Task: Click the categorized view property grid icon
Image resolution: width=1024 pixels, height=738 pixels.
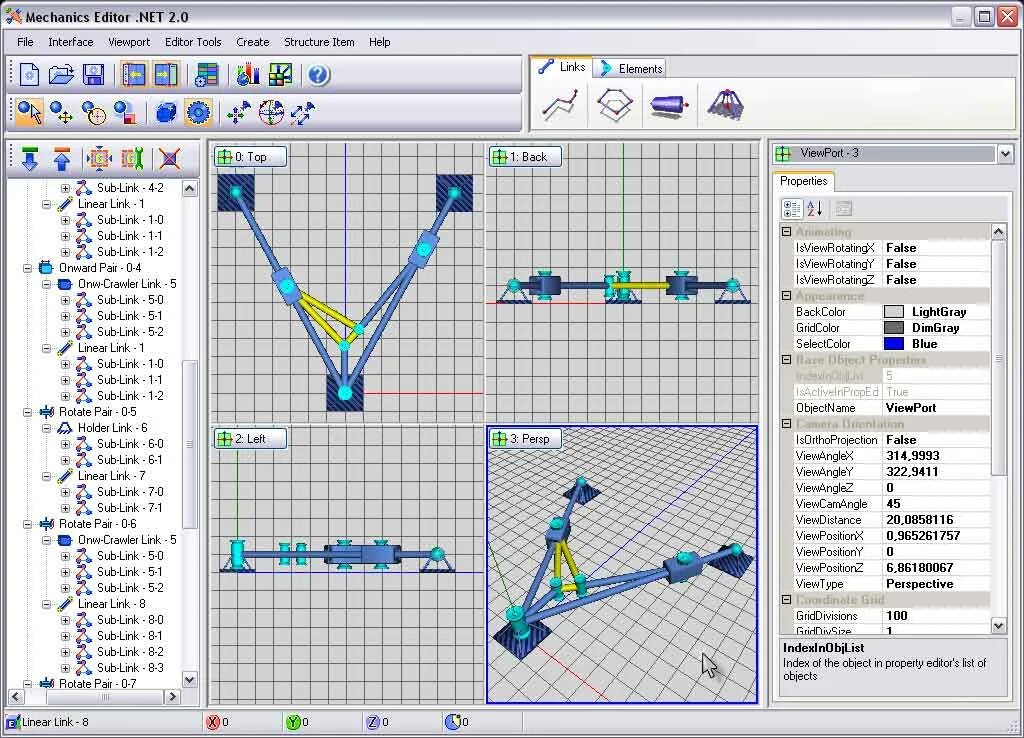Action: coord(792,209)
